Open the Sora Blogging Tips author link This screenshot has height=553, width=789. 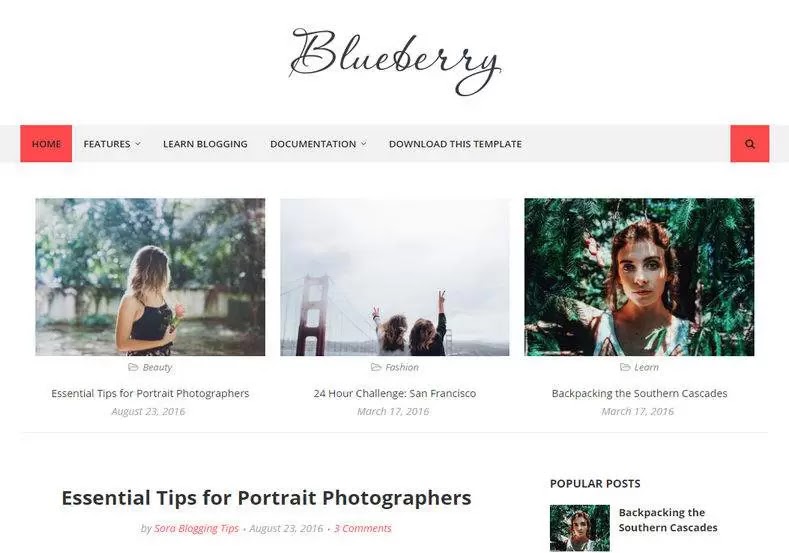[x=196, y=528]
